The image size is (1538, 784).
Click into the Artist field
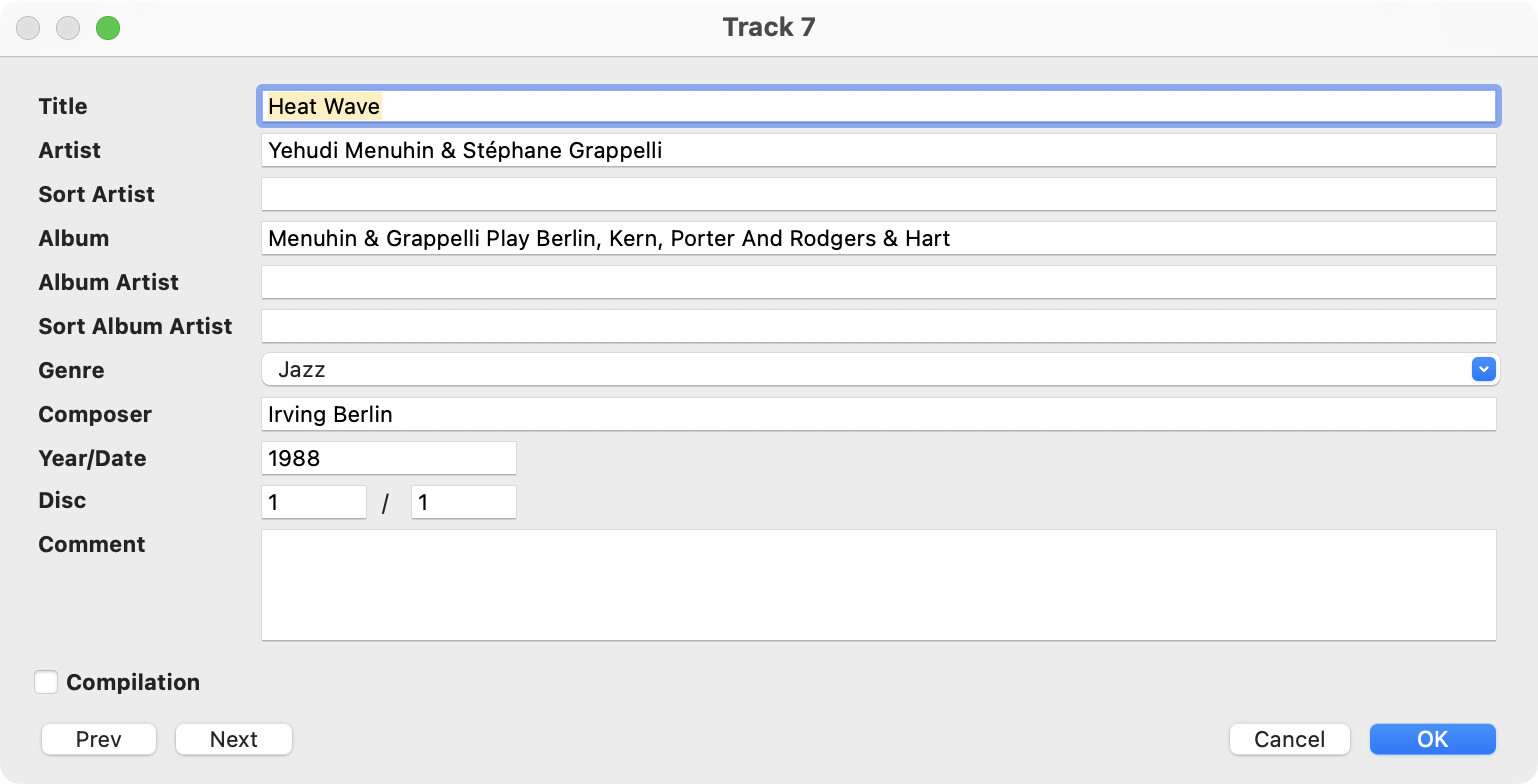[879, 150]
